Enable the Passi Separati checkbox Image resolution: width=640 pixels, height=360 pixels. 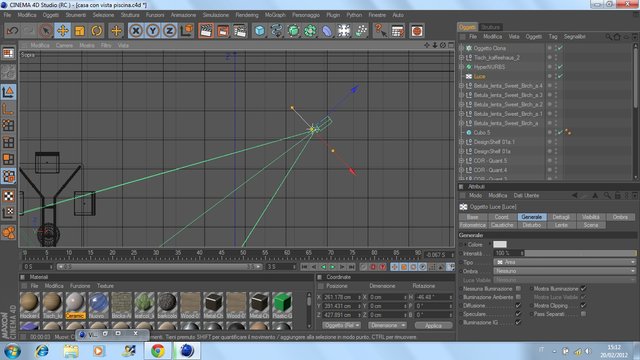point(584,313)
